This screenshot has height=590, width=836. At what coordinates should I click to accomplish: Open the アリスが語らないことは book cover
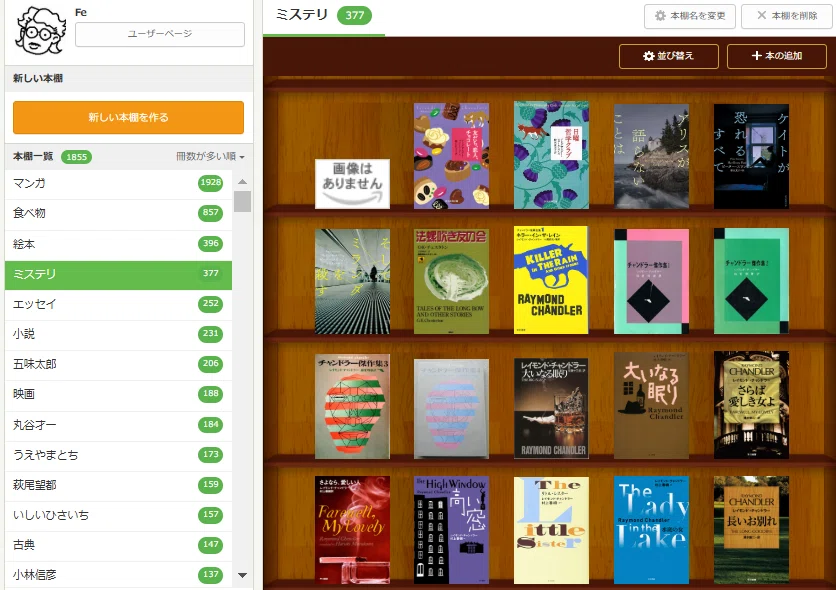pyautogui.click(x=652, y=156)
